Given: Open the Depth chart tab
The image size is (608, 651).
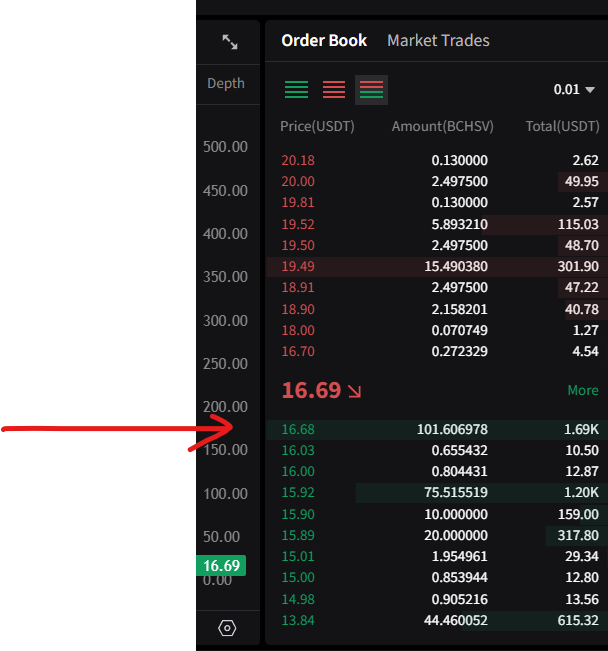Looking at the screenshot, I should coord(226,83).
